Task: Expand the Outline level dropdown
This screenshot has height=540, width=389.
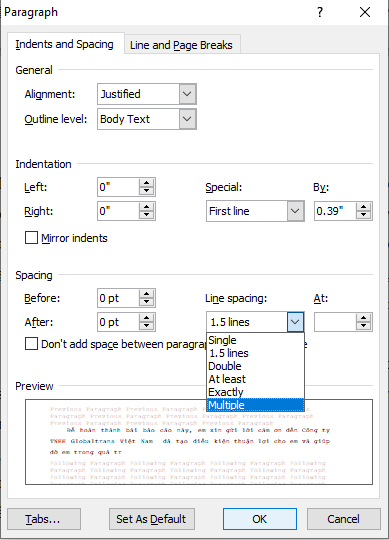Action: (187, 119)
